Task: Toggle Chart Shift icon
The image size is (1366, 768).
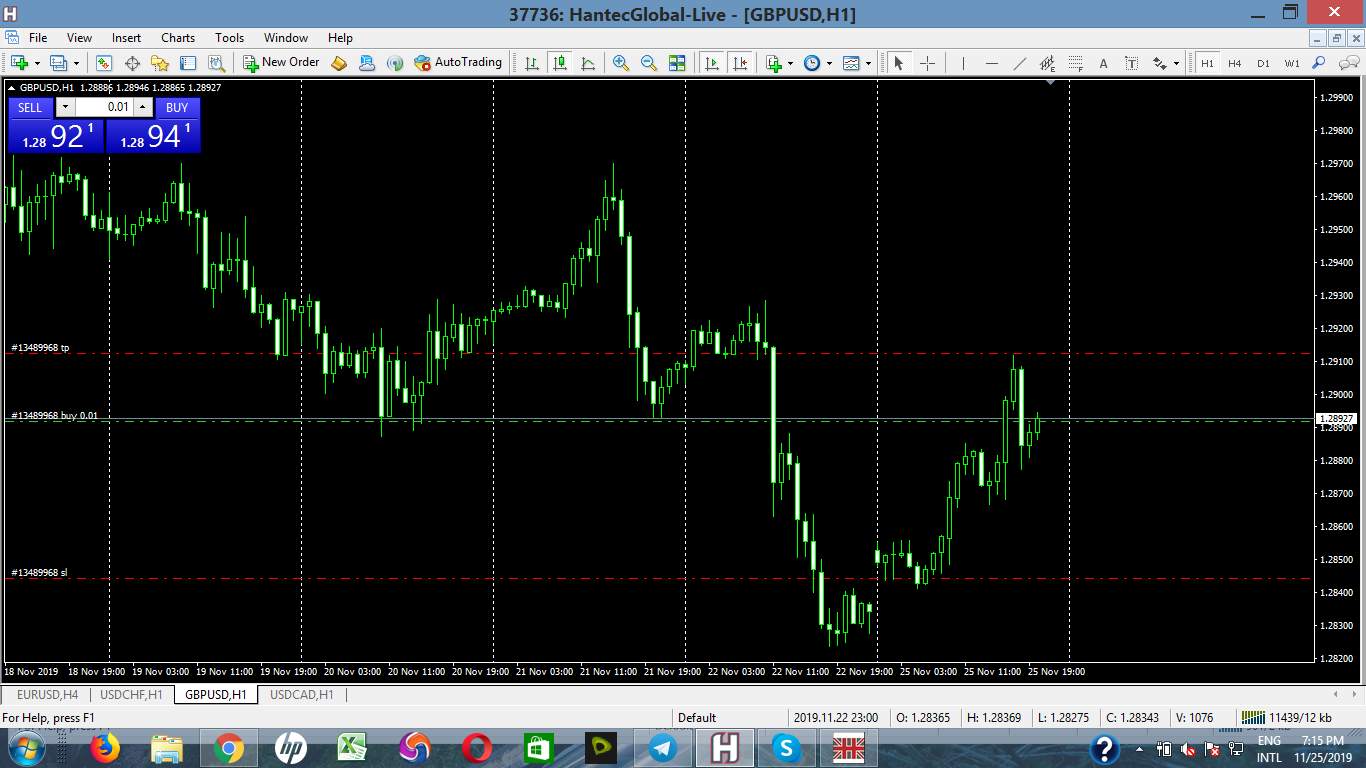Action: [740, 63]
